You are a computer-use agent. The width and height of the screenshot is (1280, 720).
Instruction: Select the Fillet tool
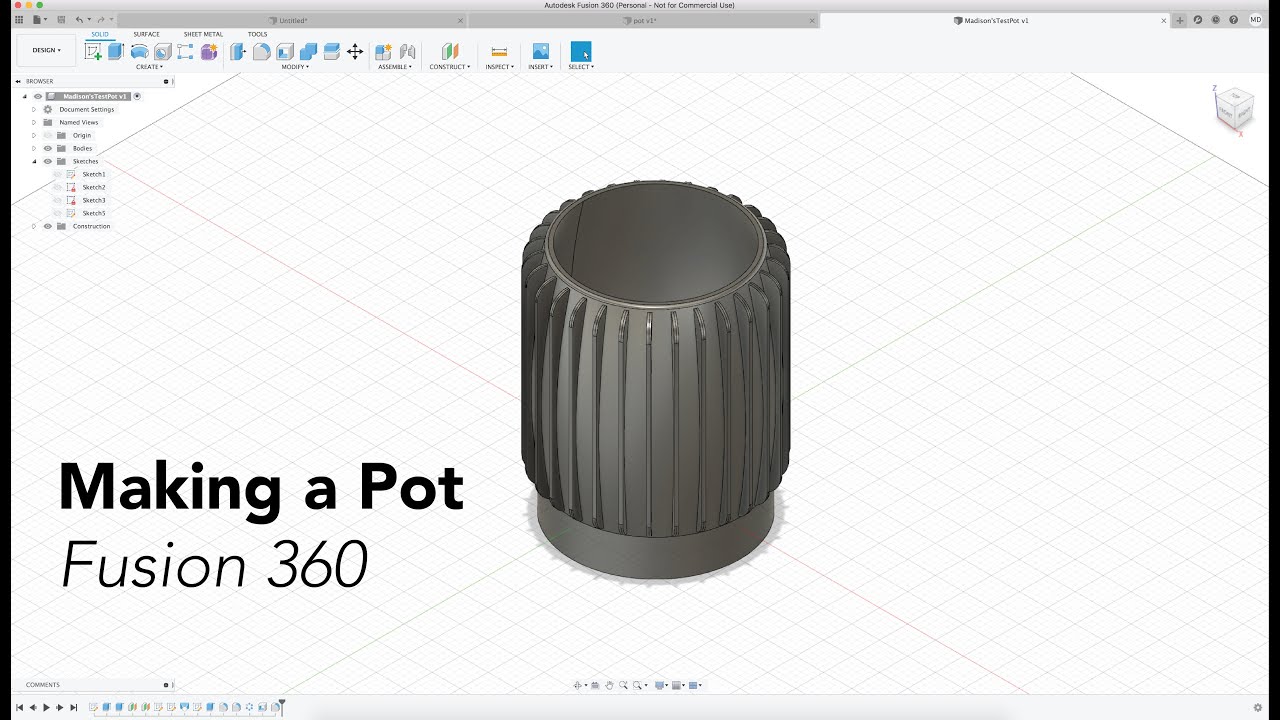click(x=261, y=52)
